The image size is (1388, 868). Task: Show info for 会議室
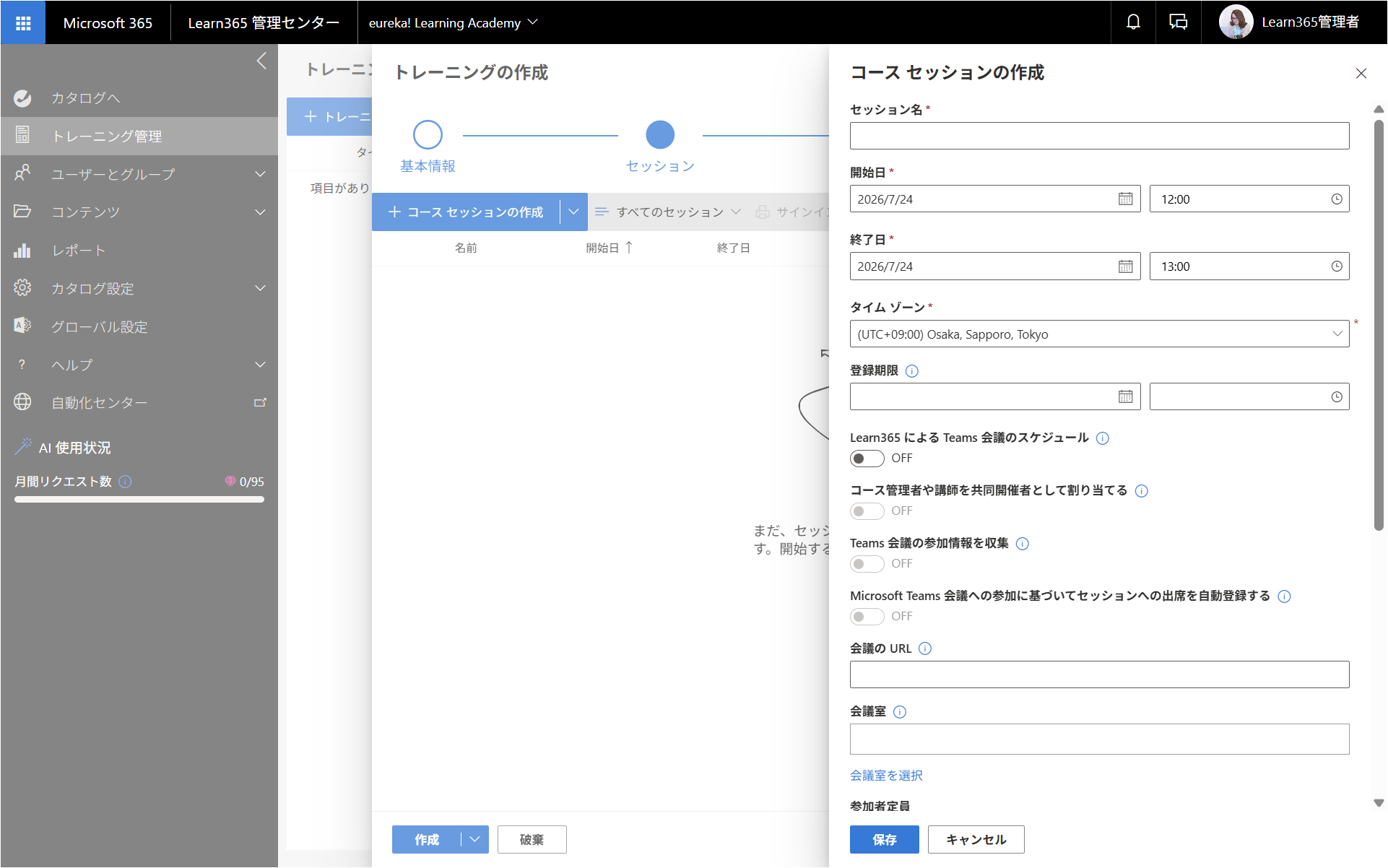click(x=899, y=712)
